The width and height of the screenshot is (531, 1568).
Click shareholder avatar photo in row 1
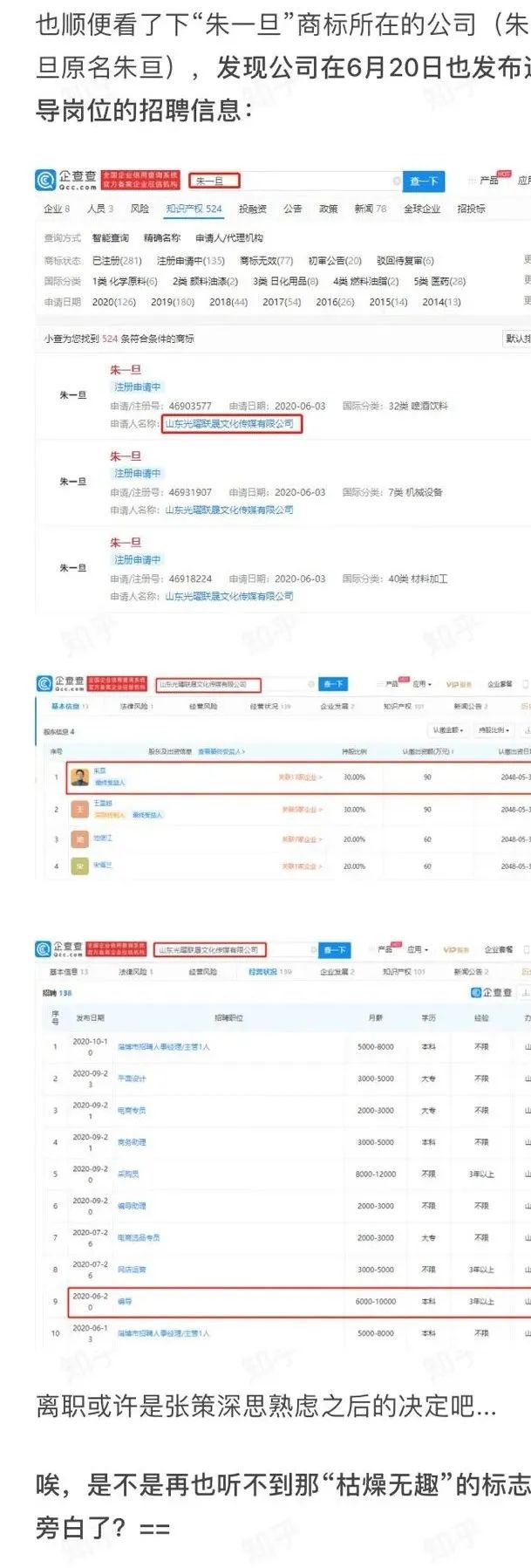(x=80, y=777)
